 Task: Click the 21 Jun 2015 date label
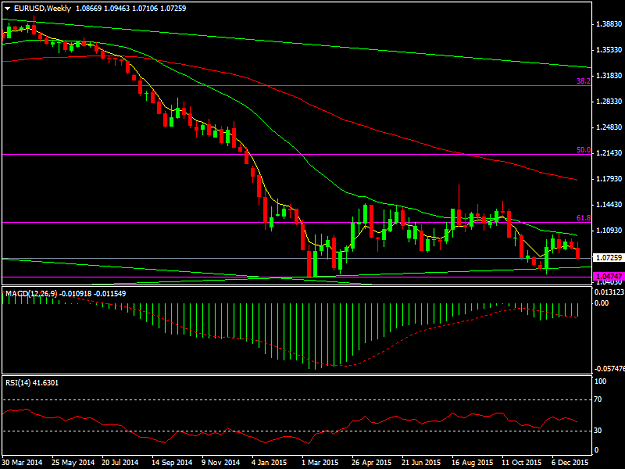point(421,462)
